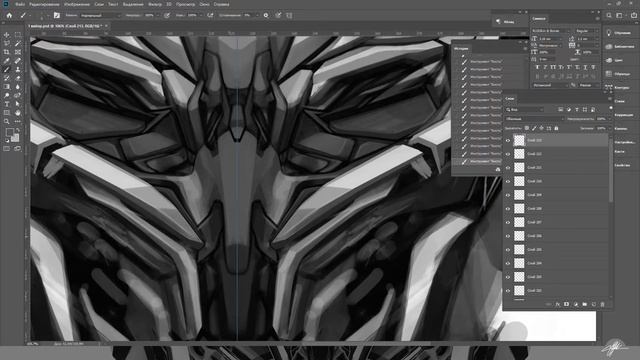Select the Zoom tool in the toolbox
640x360 pixels.
tap(7, 121)
